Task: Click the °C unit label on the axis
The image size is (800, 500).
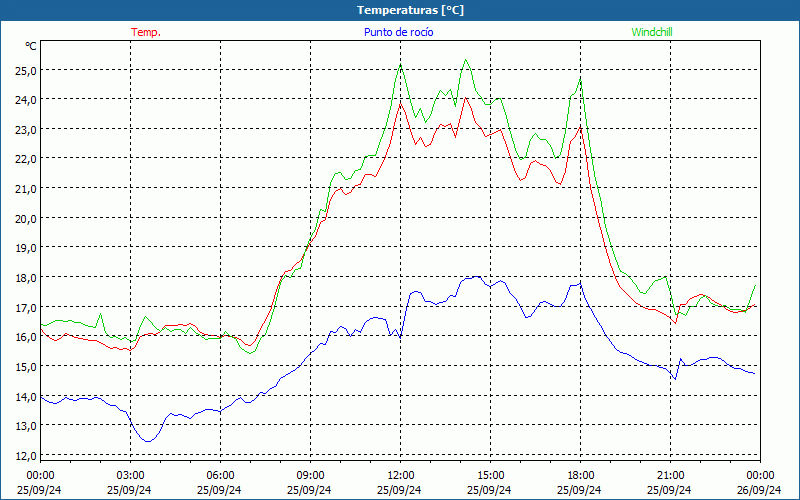Action: 31,46
